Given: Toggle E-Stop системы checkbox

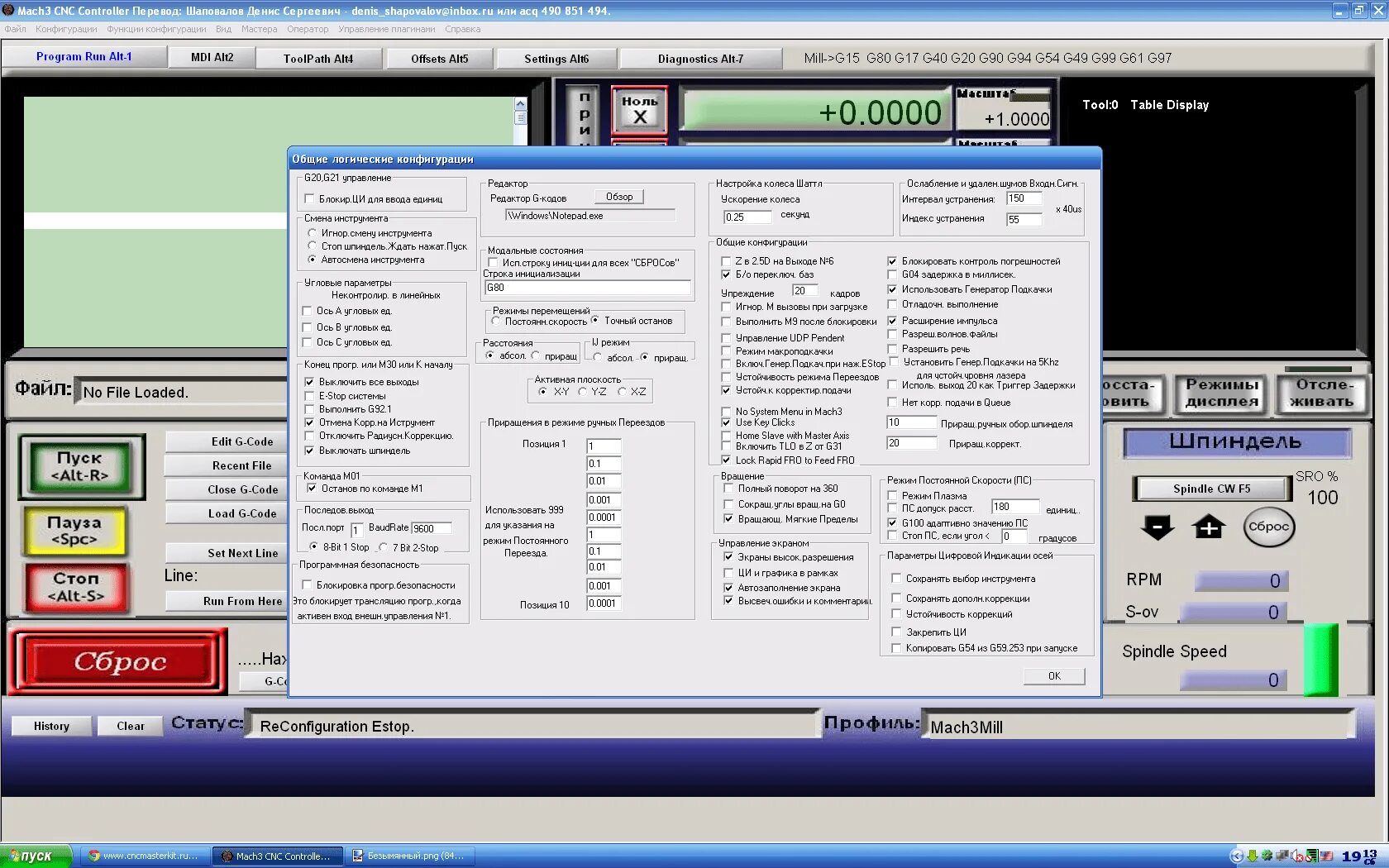Looking at the screenshot, I should pos(309,396).
